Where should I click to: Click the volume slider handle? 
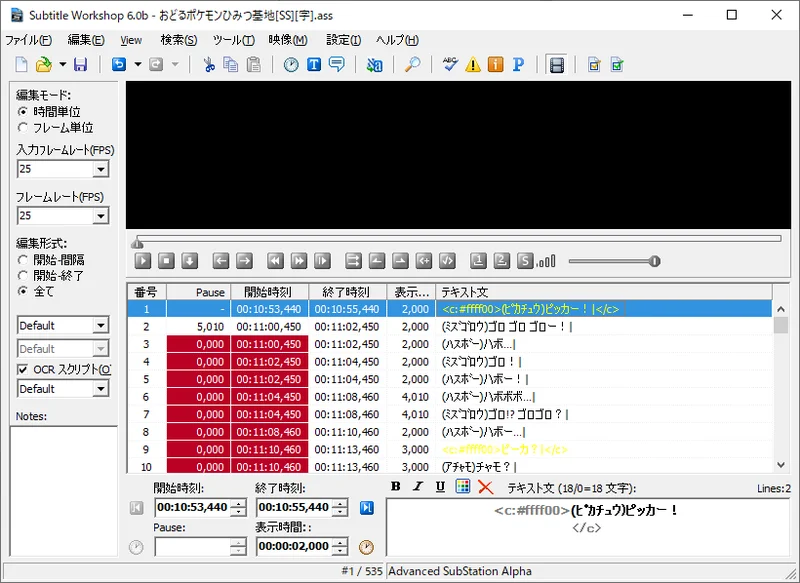[x=655, y=261]
